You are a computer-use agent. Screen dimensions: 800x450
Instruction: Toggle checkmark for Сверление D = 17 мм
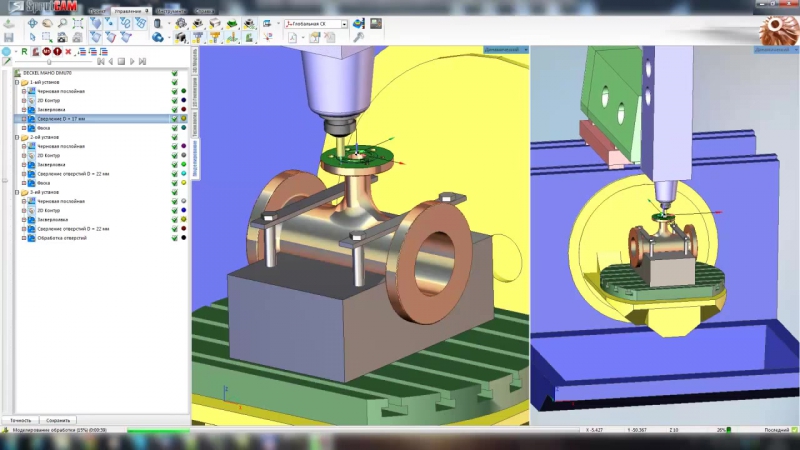tap(174, 119)
